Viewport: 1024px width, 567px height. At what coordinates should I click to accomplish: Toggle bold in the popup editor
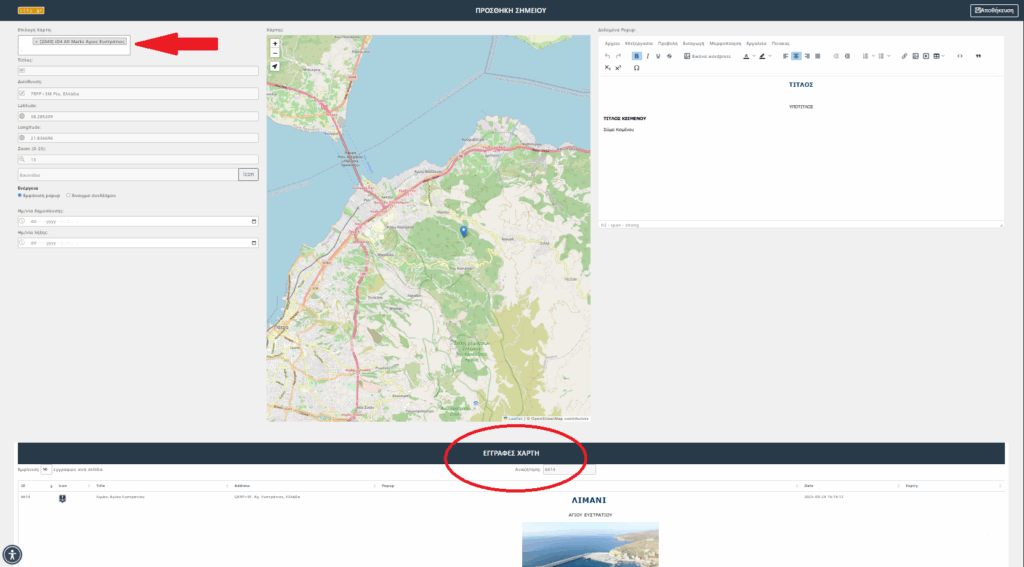tap(636, 56)
